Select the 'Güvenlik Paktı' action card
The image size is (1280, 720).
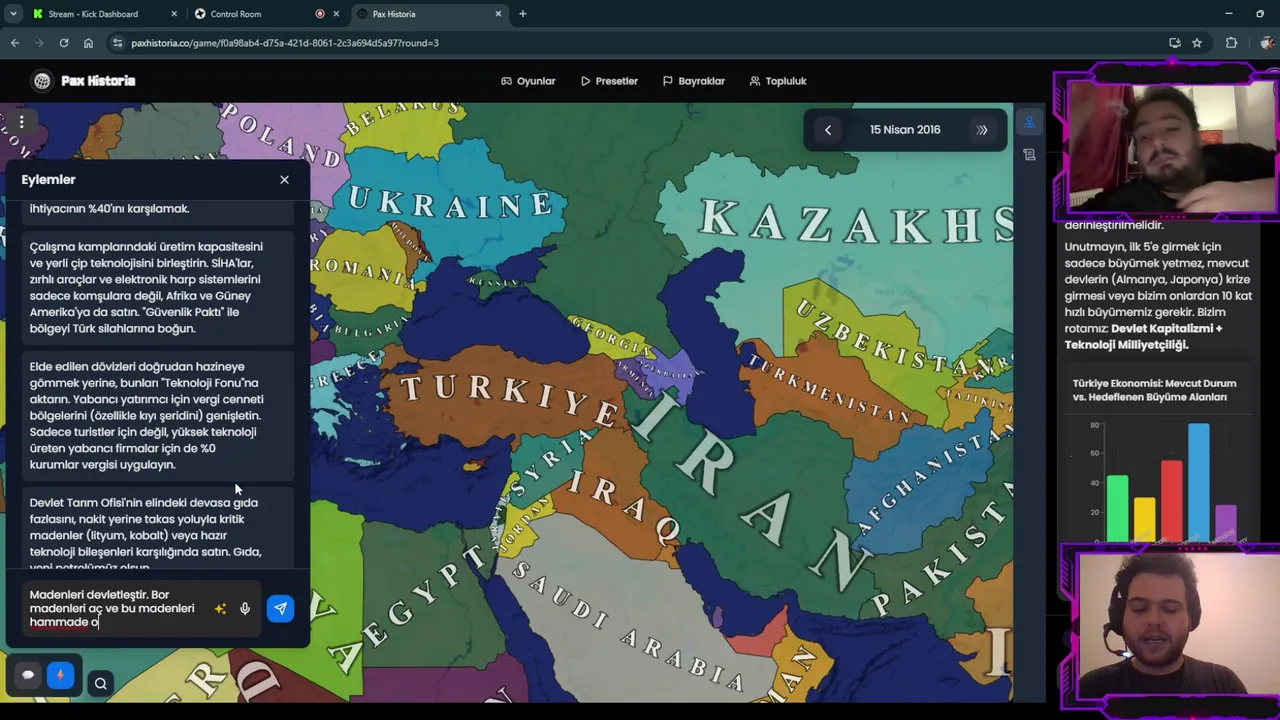coord(158,287)
